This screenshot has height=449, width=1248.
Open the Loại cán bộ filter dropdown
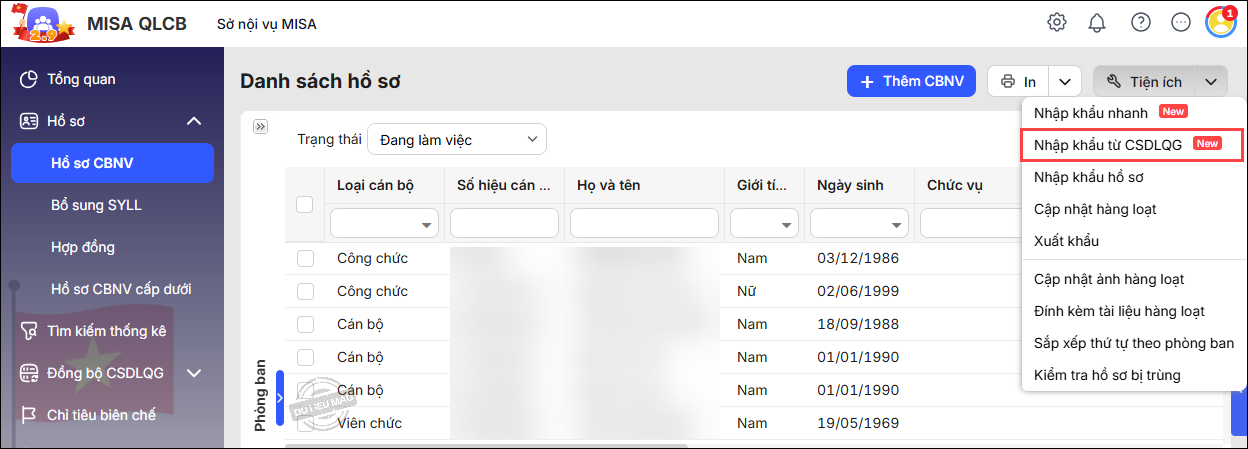(385, 223)
